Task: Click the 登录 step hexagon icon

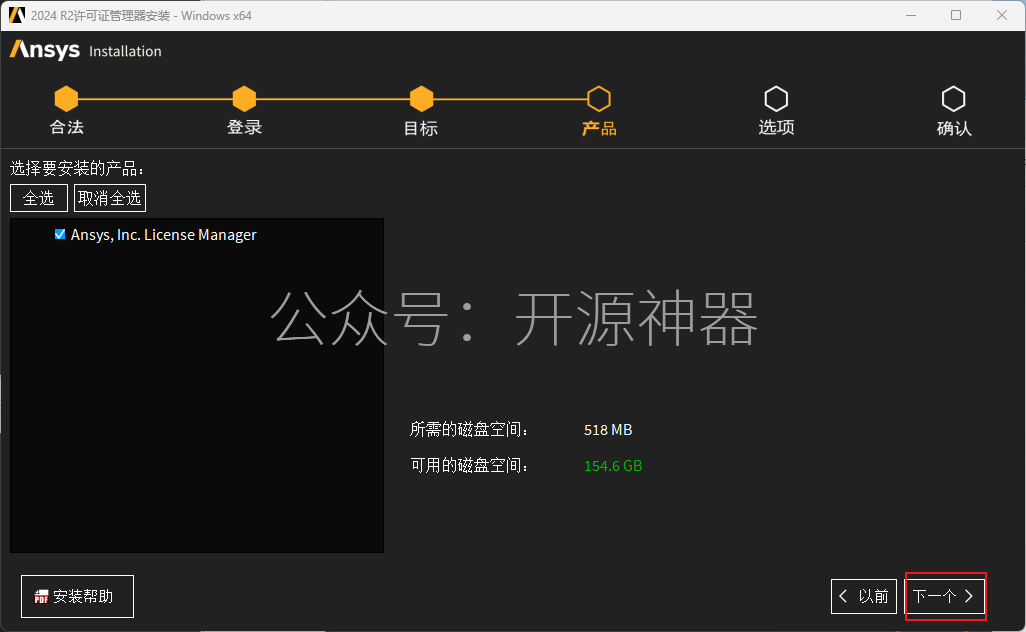Action: pyautogui.click(x=244, y=99)
